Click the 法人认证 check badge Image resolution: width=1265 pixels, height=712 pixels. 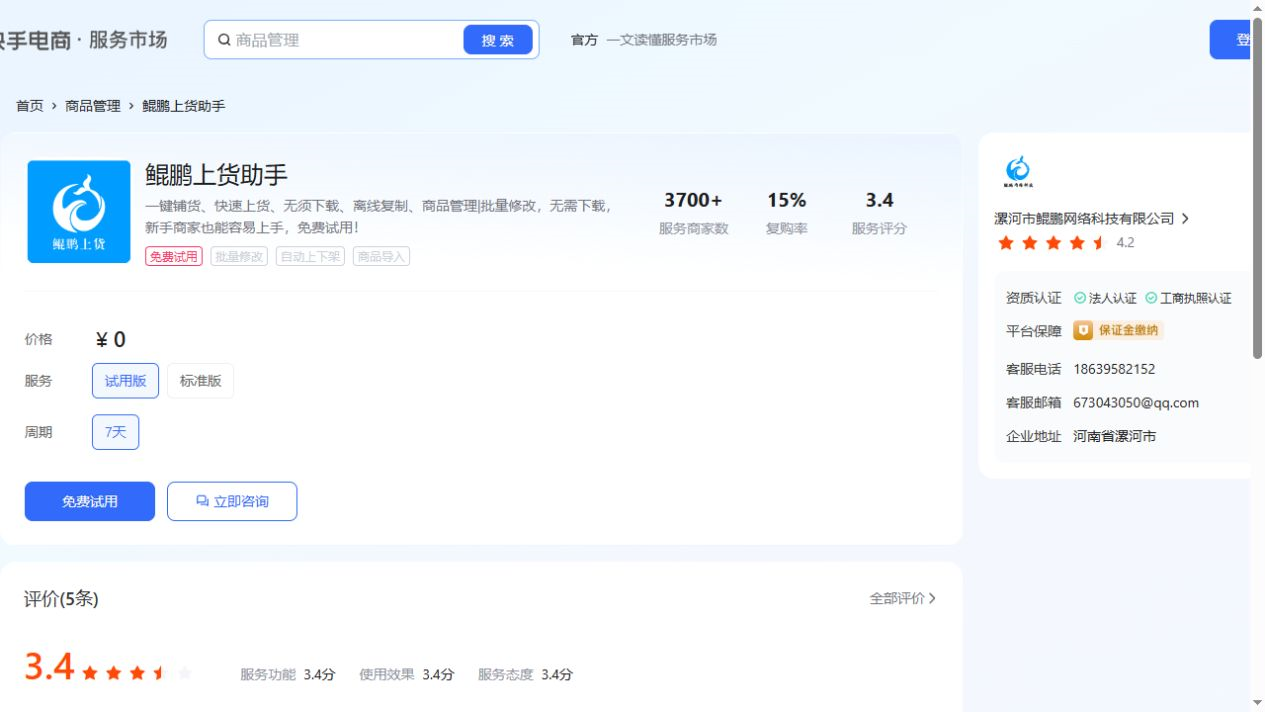click(x=1105, y=298)
